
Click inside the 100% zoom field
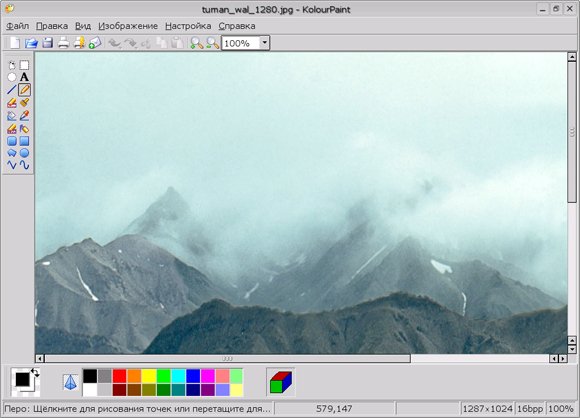click(240, 43)
